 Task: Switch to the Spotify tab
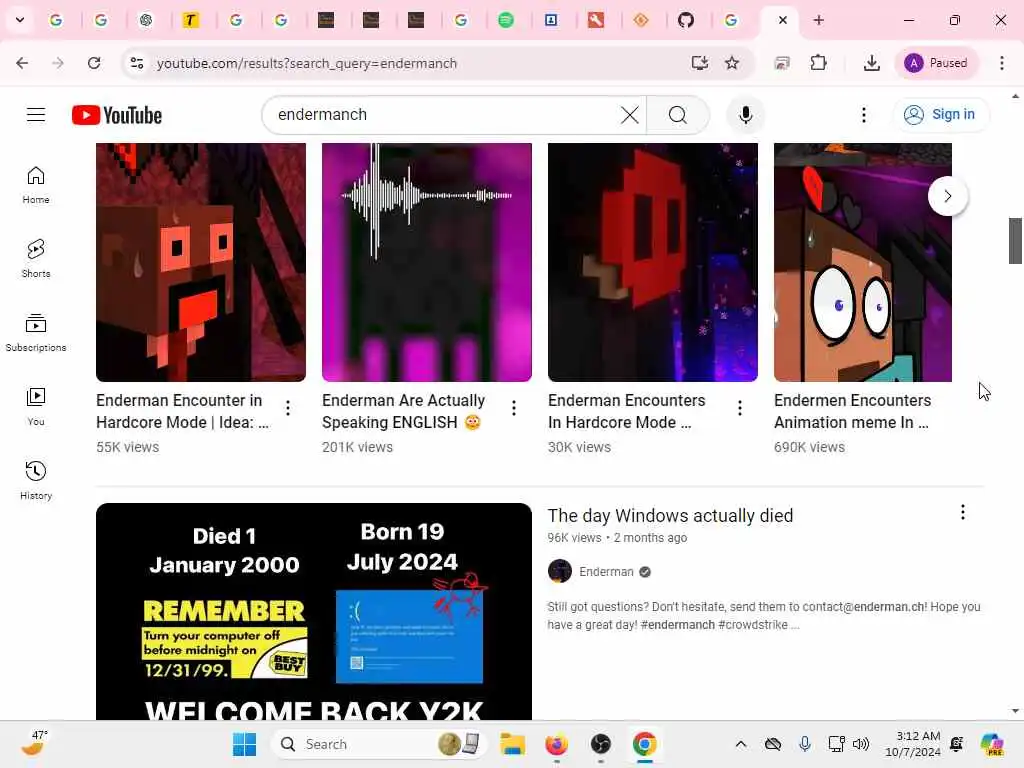506,20
